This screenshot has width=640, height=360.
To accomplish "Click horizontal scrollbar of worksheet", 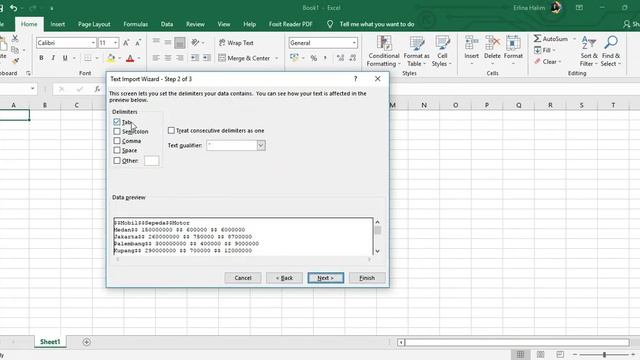I will (x=517, y=342).
